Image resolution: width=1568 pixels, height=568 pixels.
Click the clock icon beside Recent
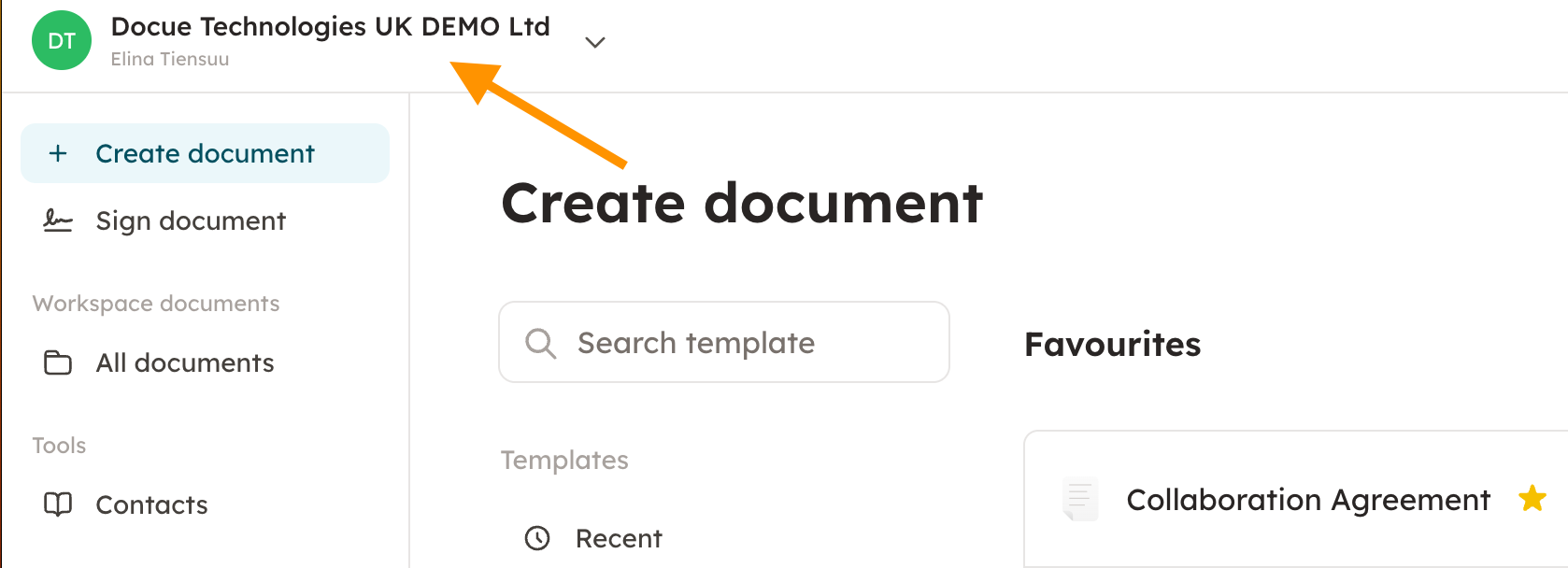[x=537, y=538]
